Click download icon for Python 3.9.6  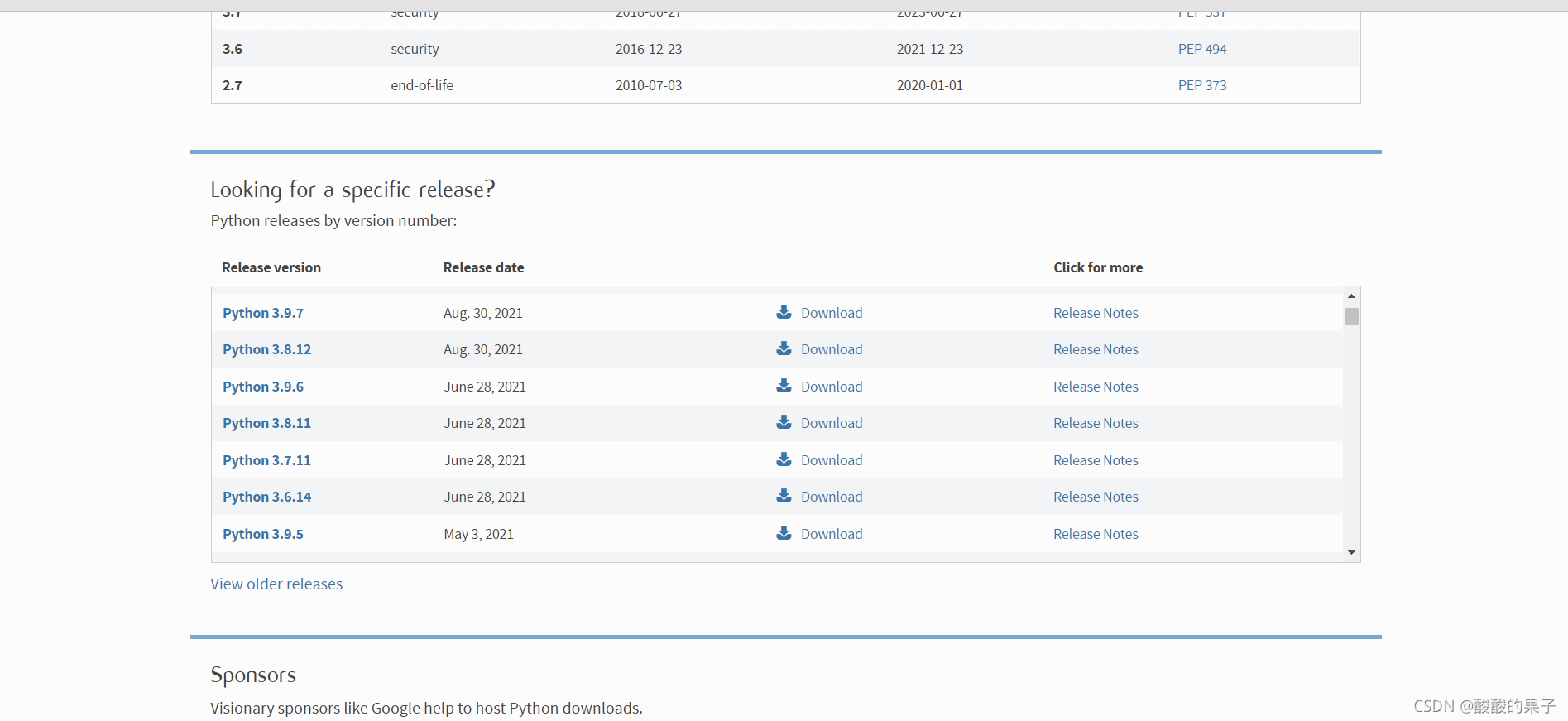point(784,386)
